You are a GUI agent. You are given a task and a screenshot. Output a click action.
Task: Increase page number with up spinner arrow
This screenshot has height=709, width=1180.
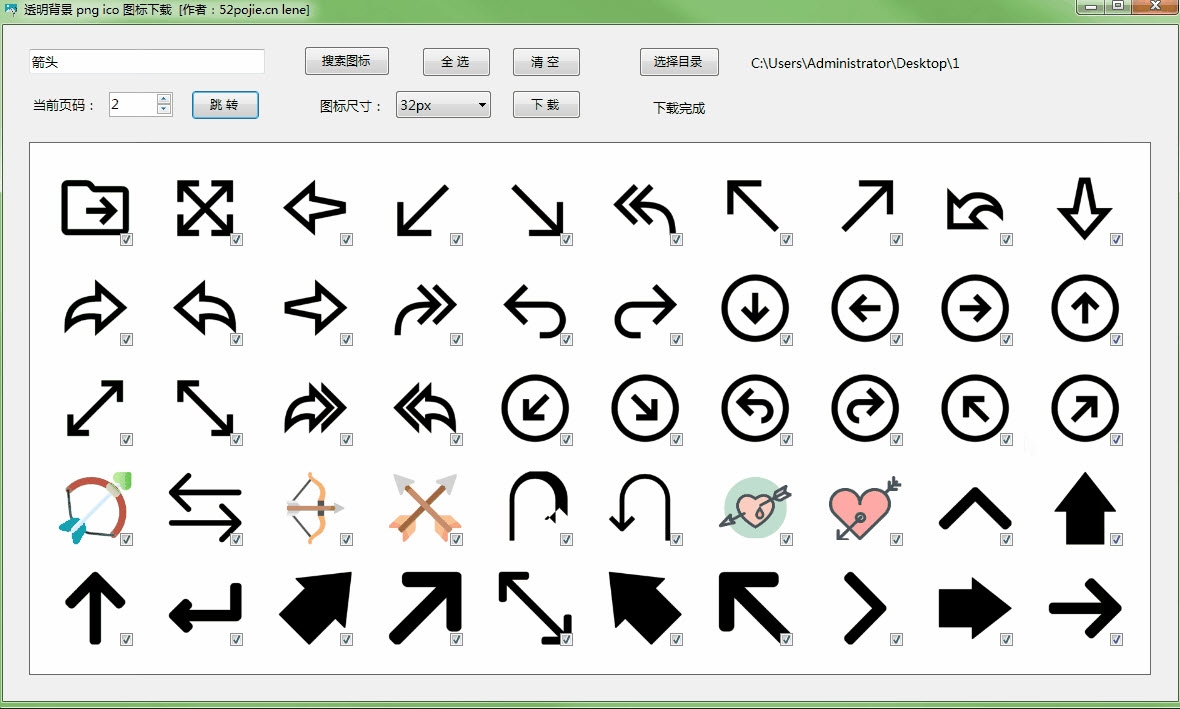click(164, 99)
